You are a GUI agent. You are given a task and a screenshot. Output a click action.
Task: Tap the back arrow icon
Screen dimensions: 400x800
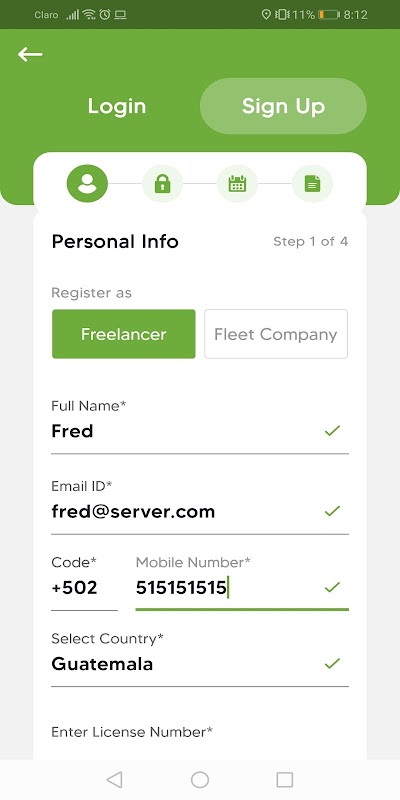30,54
